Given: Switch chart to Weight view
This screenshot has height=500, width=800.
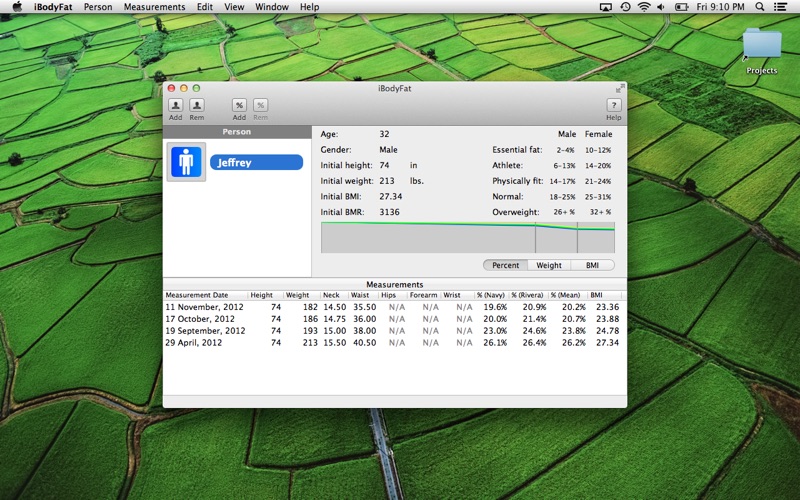Looking at the screenshot, I should tap(549, 265).
